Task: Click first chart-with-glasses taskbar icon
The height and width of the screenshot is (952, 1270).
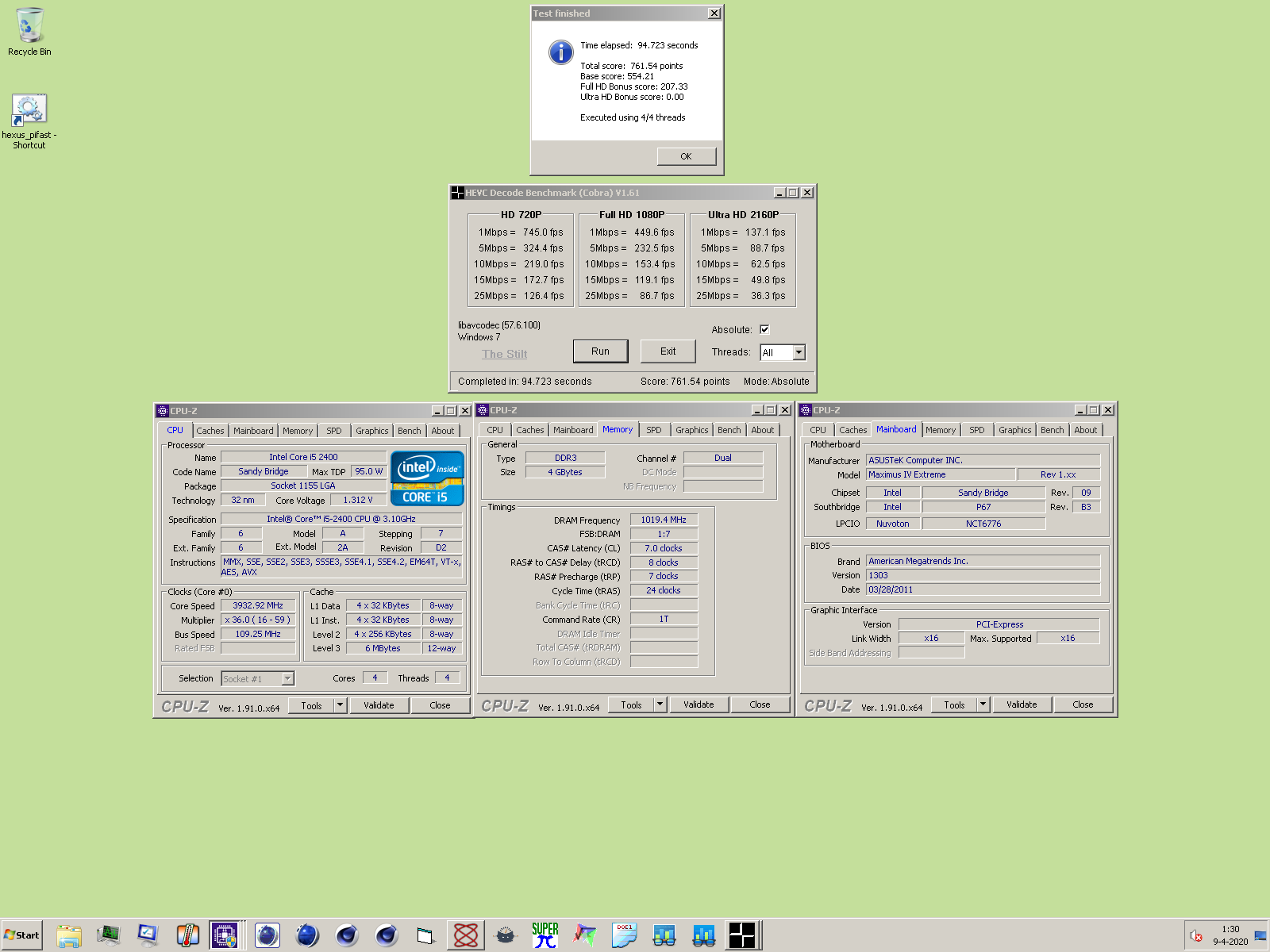Action: click(x=664, y=935)
